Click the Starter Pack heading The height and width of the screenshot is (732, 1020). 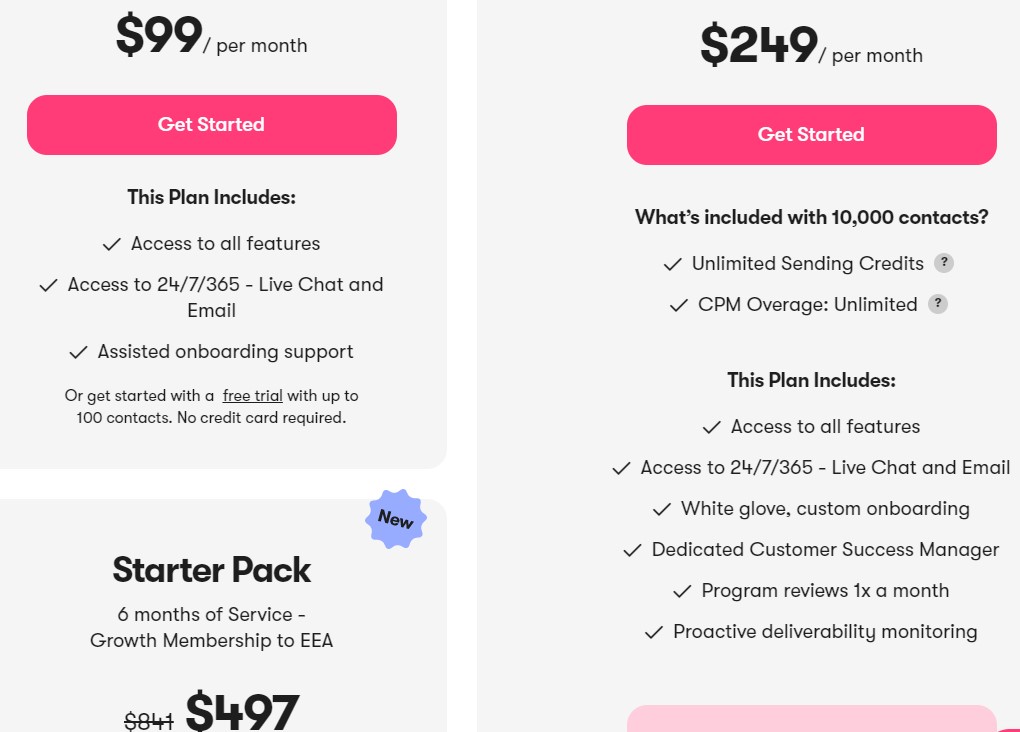(x=211, y=570)
